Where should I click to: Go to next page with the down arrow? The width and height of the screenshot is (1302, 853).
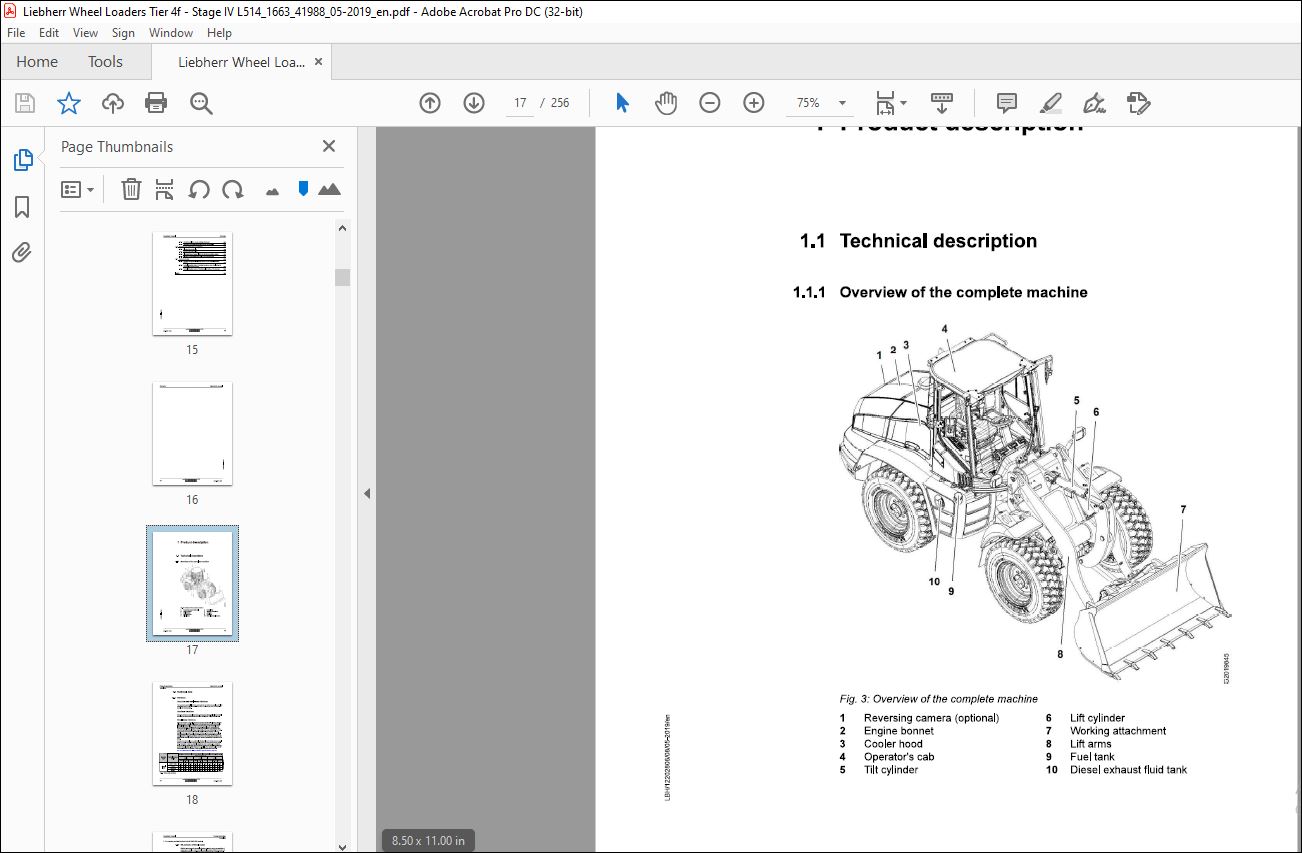pos(474,103)
